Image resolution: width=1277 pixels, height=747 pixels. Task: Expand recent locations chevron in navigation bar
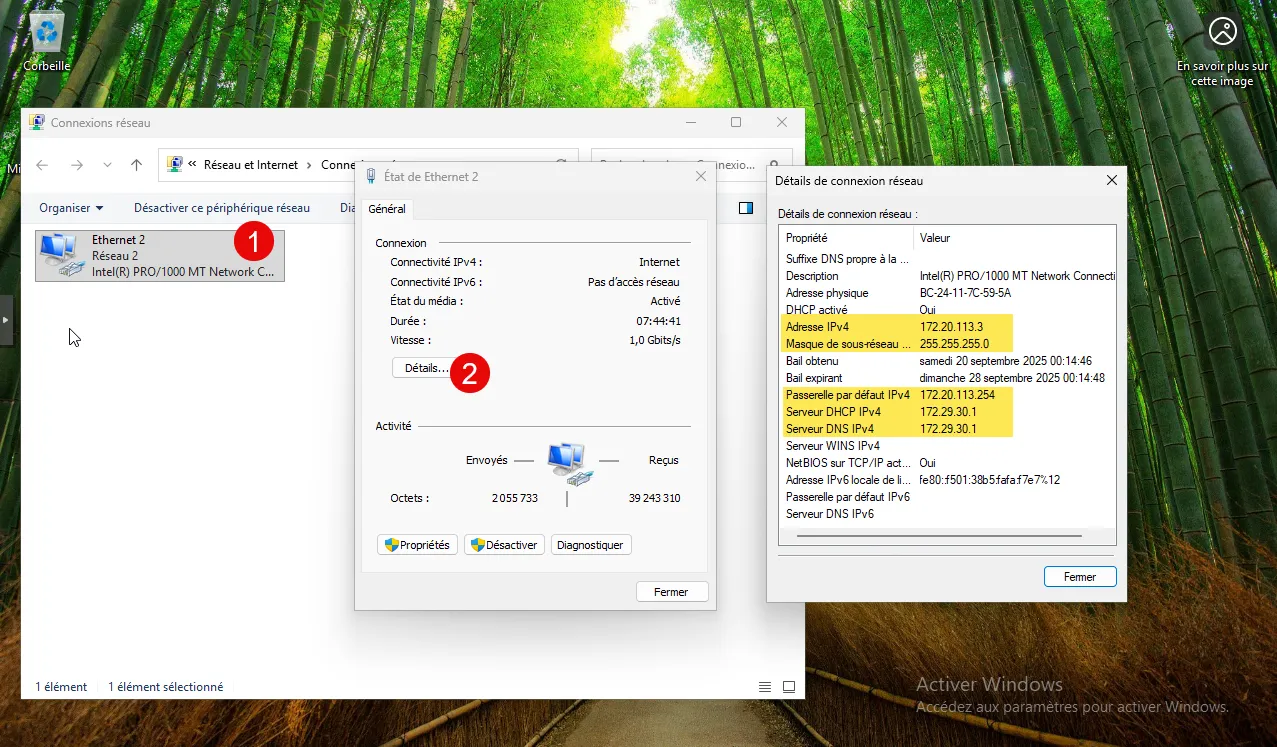[x=107, y=165]
